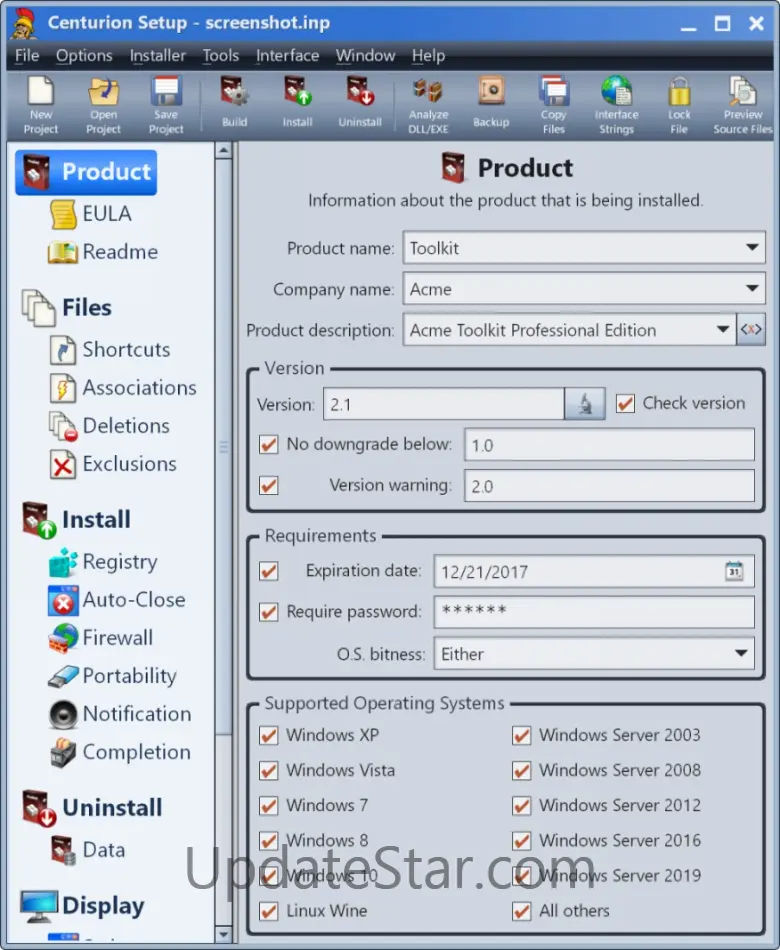Click the Version warning value field
The height and width of the screenshot is (950, 780).
[x=609, y=486]
